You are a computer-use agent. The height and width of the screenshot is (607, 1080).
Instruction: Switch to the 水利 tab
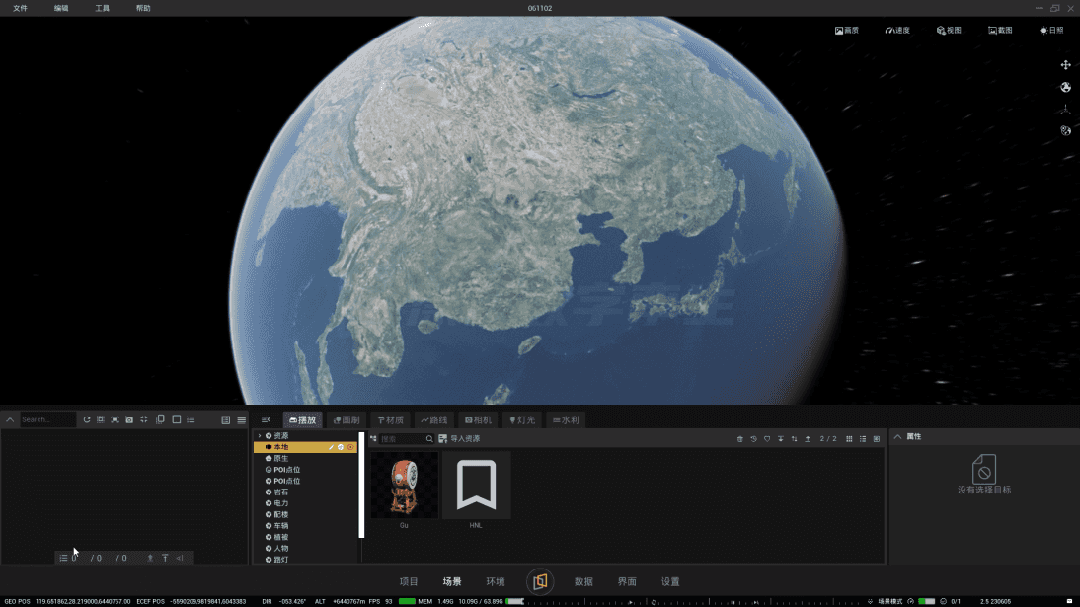point(566,420)
